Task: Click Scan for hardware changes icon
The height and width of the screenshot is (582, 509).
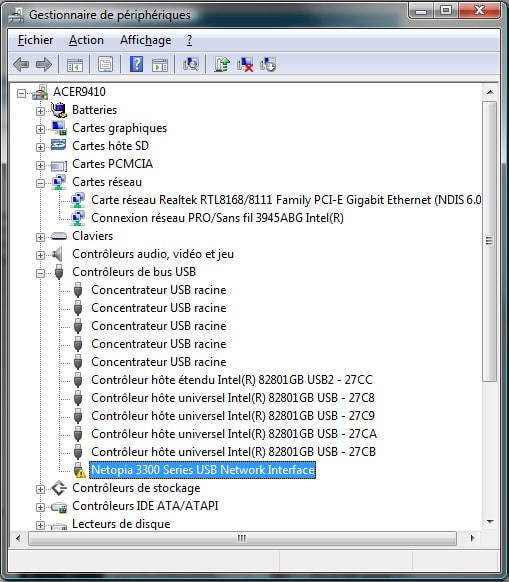Action: (191, 64)
